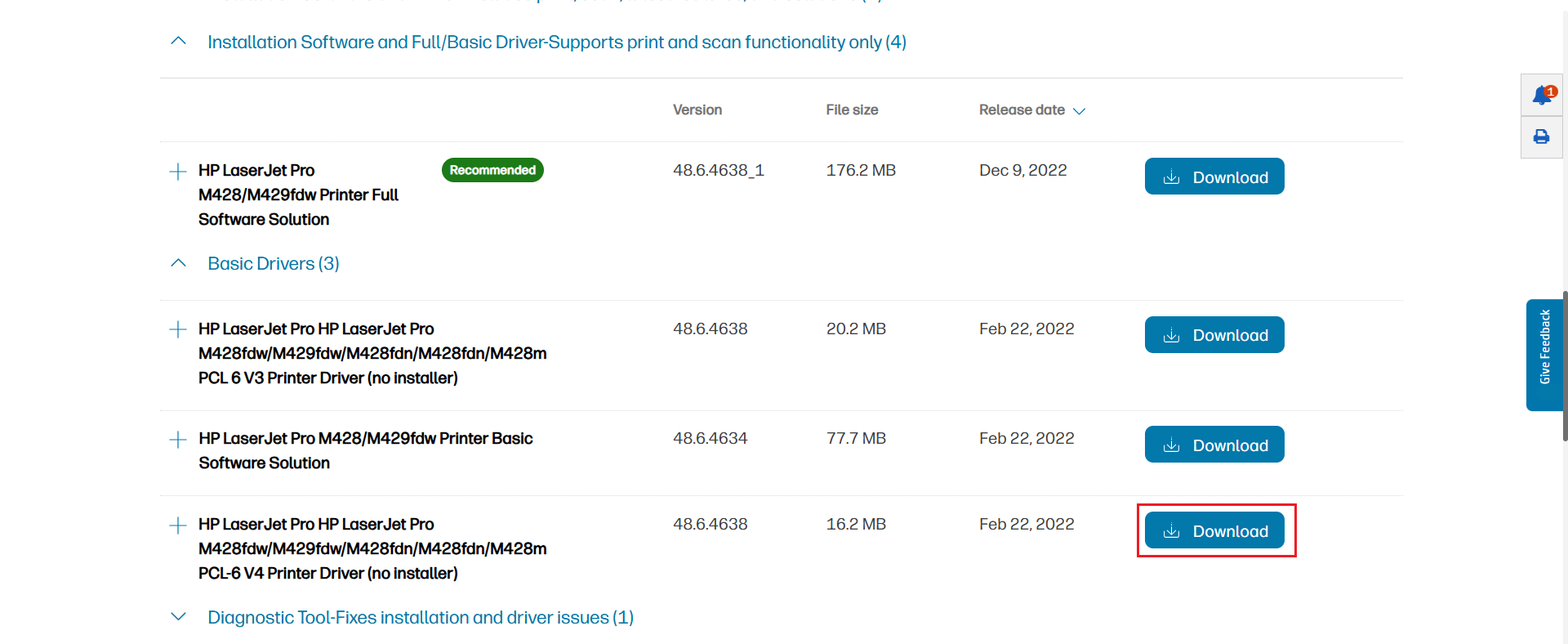Screen dimensions: 1568x644
Task: Expand the Diagnostic Tool section chevron
Action: pyautogui.click(x=178, y=617)
